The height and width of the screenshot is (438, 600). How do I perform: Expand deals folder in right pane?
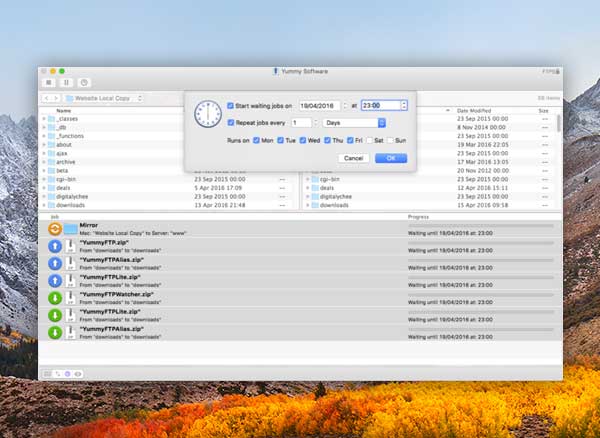[x=307, y=188]
